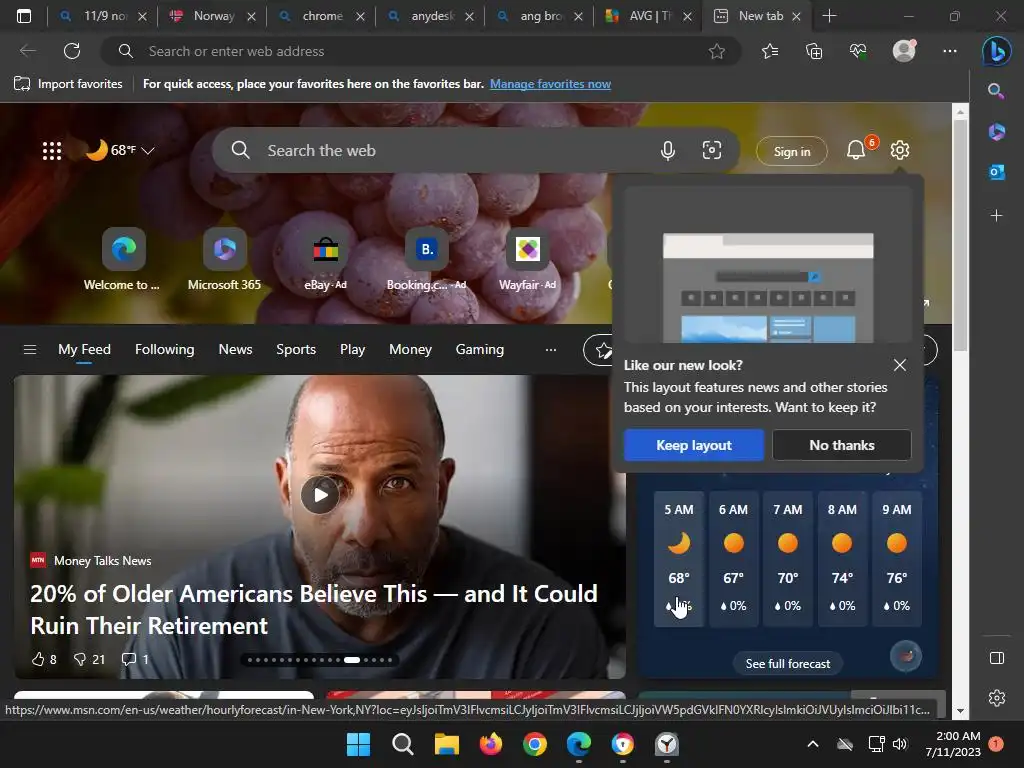Click the browser refresh button

(72, 51)
